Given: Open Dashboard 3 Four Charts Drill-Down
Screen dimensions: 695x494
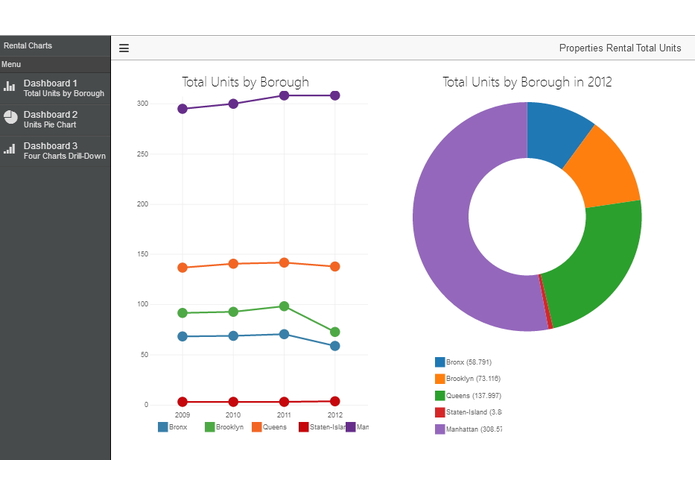Looking at the screenshot, I should coord(55,151).
